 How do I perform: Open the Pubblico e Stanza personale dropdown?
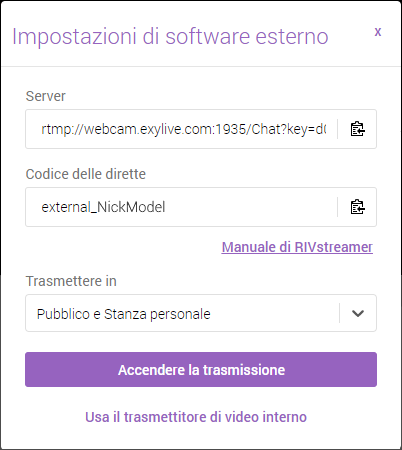pyautogui.click(x=201, y=313)
